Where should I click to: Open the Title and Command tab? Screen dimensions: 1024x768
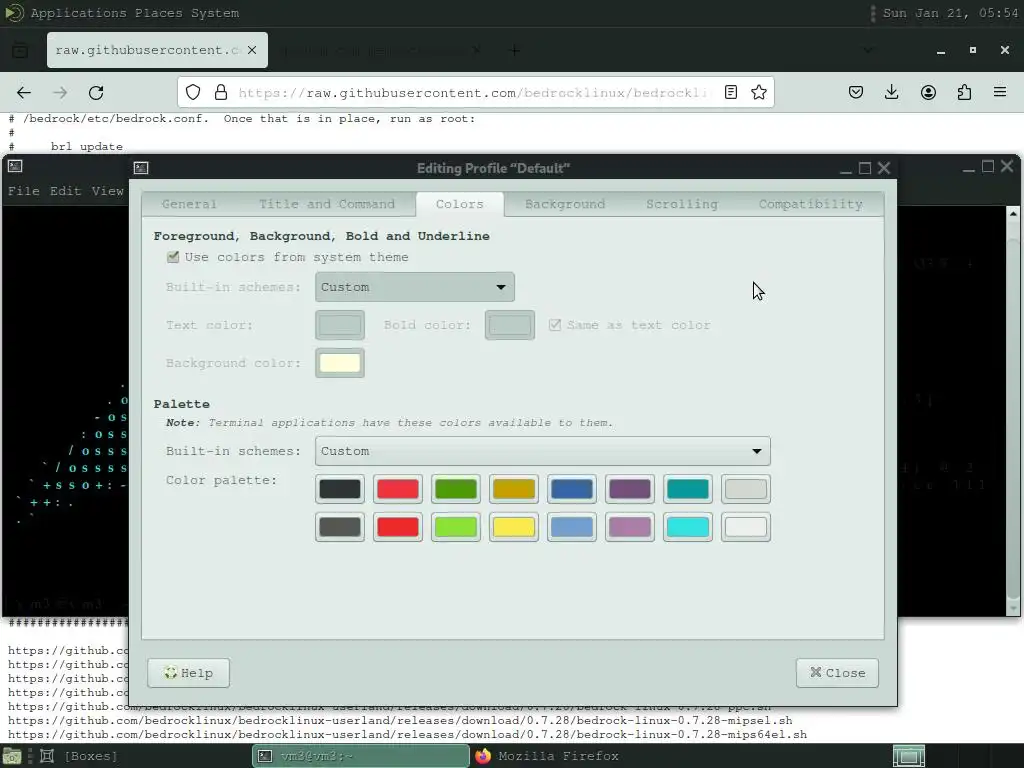click(327, 204)
